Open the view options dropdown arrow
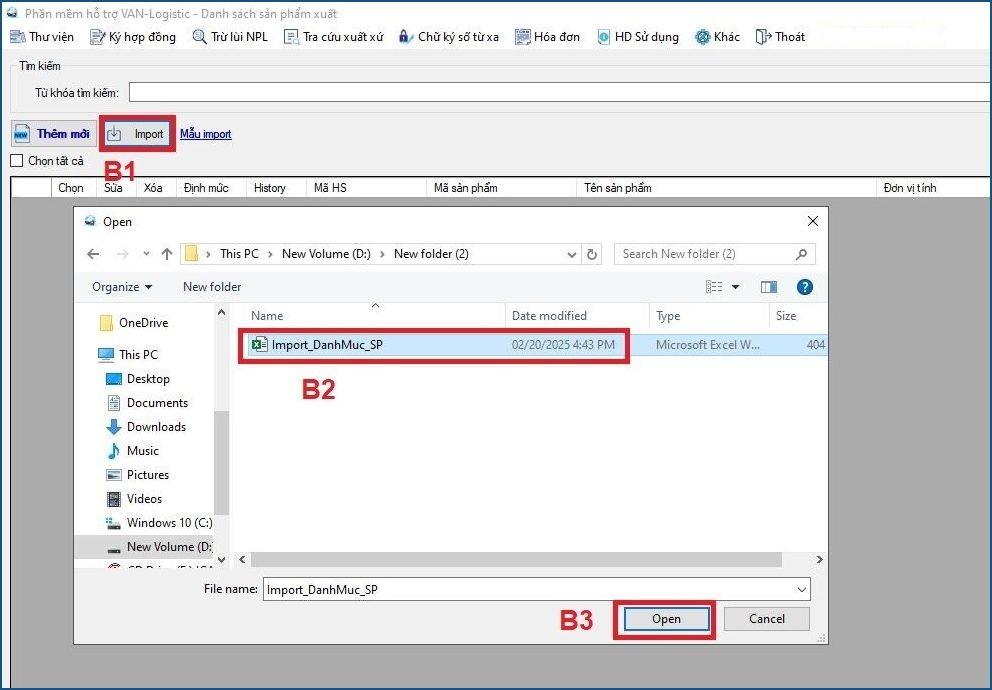 pyautogui.click(x=736, y=287)
